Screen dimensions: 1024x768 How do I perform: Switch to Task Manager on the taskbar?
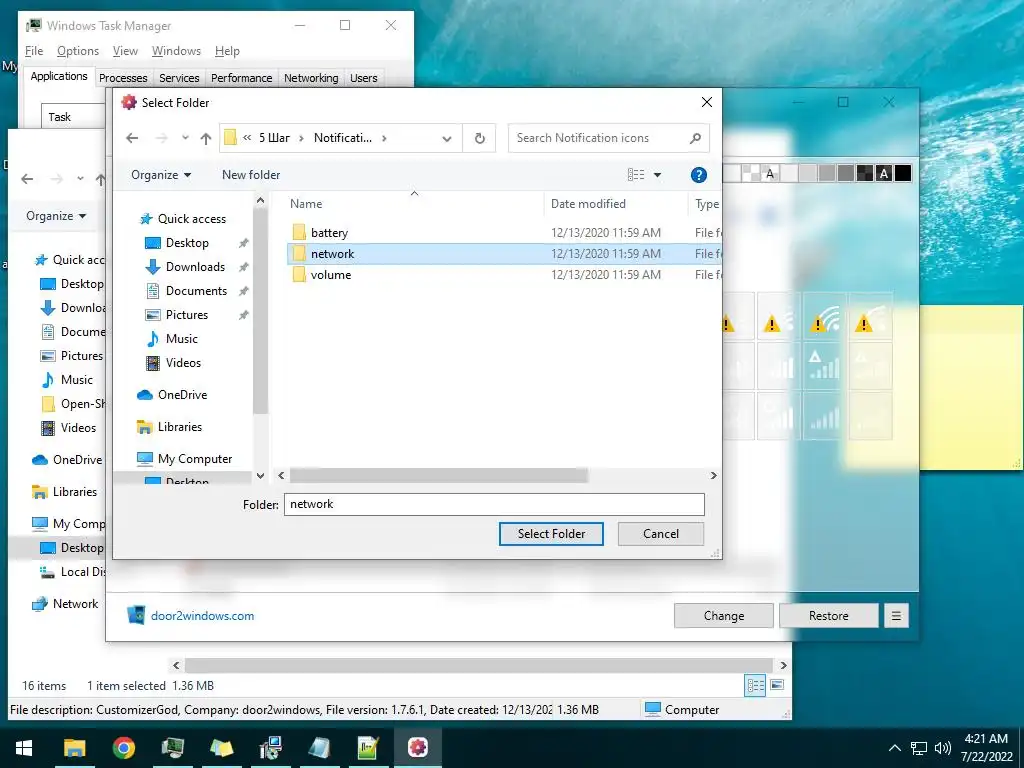click(172, 747)
